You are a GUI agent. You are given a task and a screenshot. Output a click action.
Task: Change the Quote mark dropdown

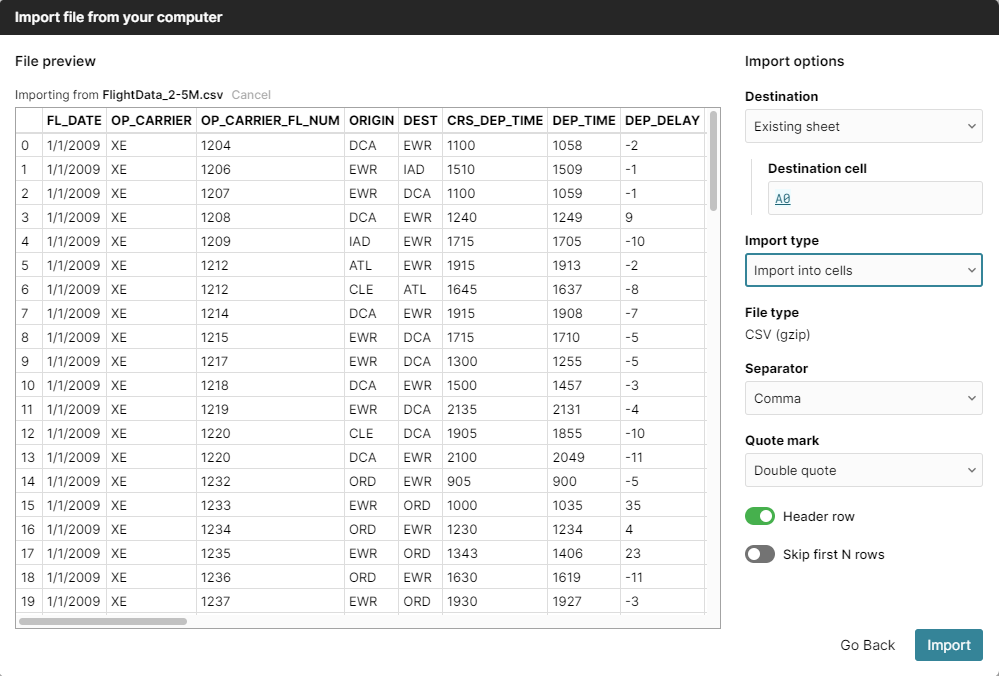pyautogui.click(x=863, y=470)
